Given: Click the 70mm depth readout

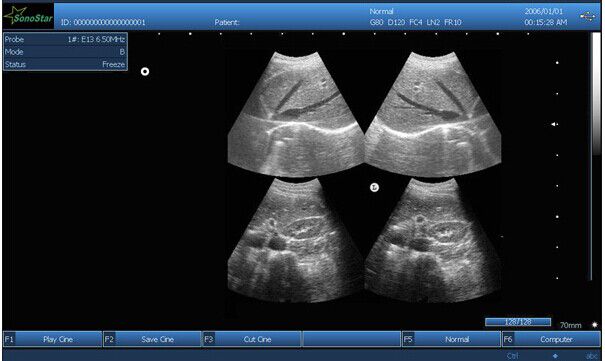Looking at the screenshot, I should tap(571, 325).
